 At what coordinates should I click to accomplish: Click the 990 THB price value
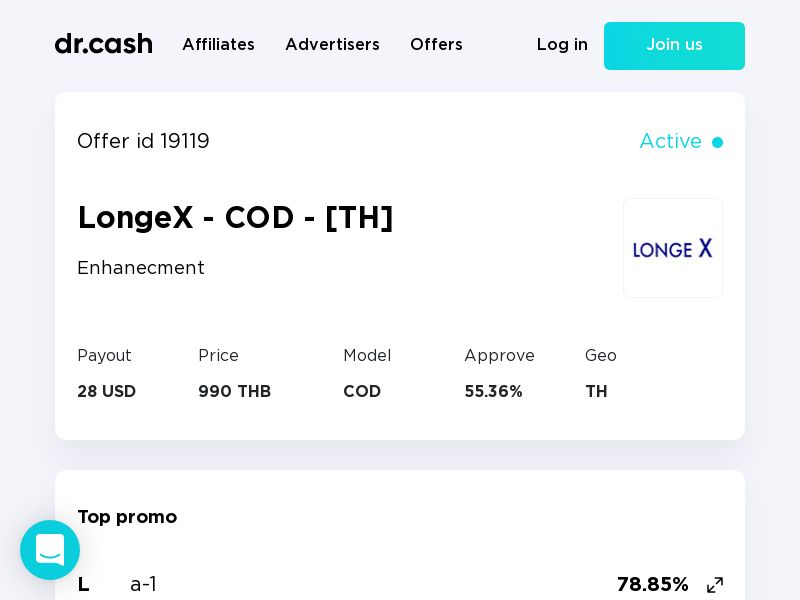pos(234,391)
